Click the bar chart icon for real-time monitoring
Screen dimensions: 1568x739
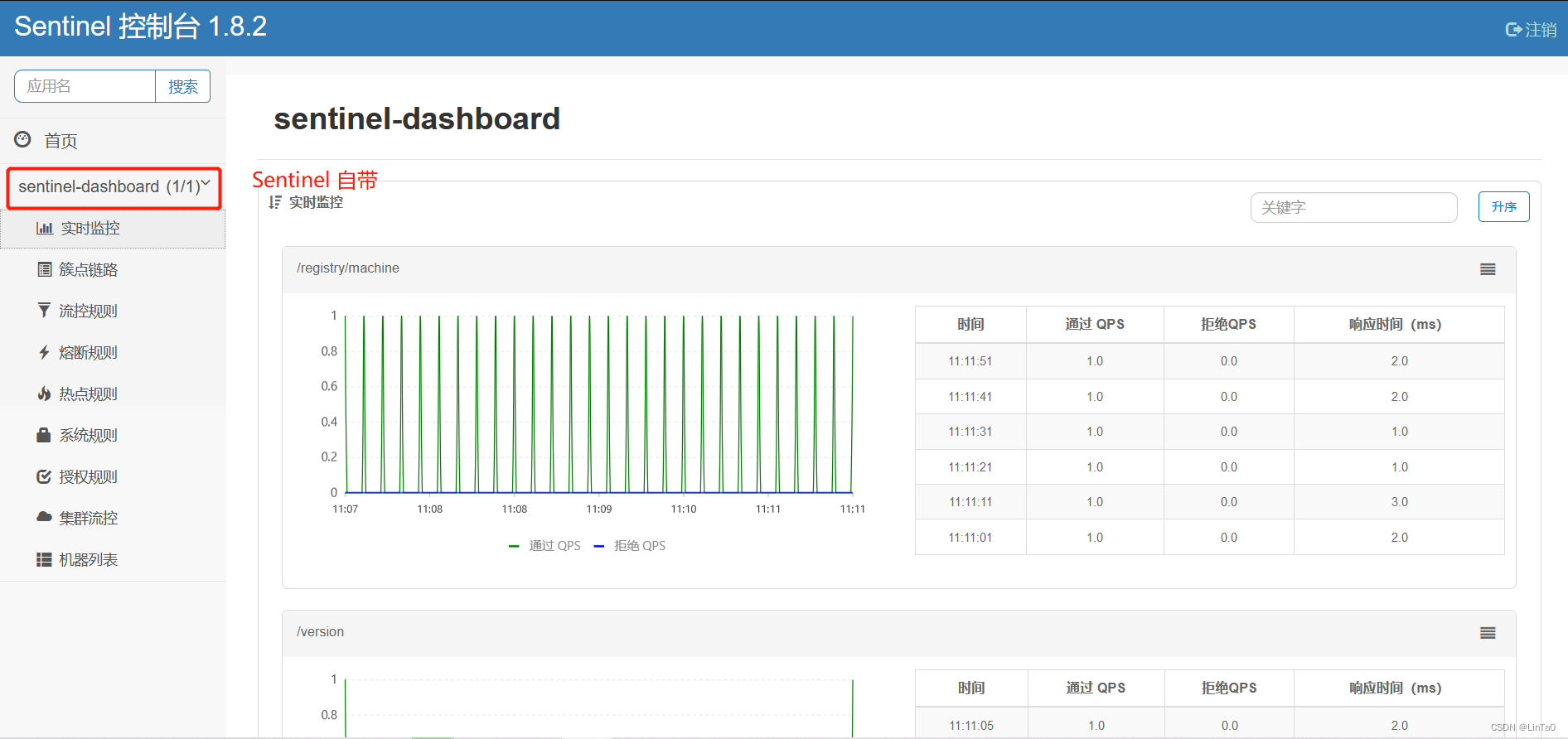[45, 228]
